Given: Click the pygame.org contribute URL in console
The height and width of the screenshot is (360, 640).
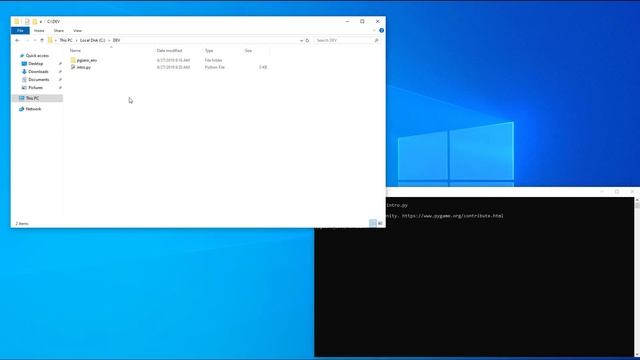Looking at the screenshot, I should pyautogui.click(x=453, y=216).
